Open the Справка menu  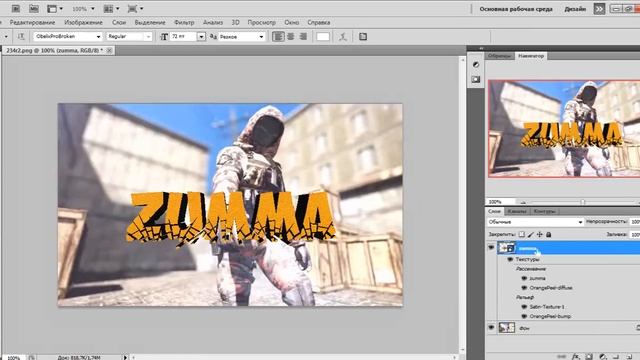(318, 22)
